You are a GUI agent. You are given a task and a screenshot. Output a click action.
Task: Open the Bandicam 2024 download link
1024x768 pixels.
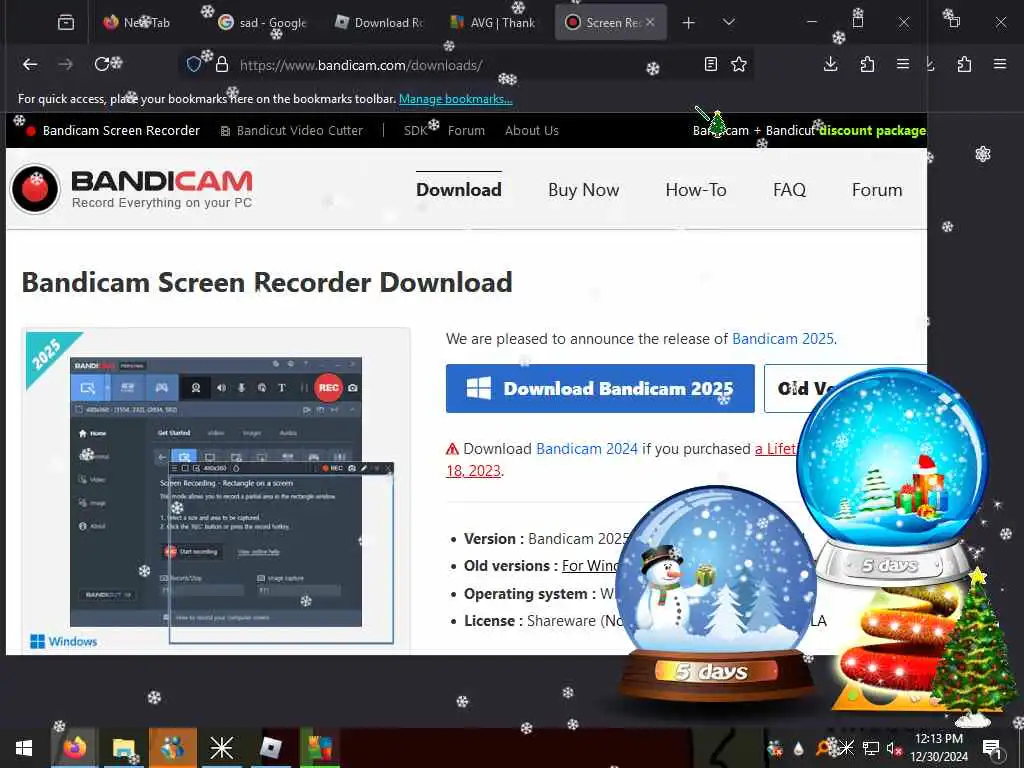pyautogui.click(x=586, y=449)
